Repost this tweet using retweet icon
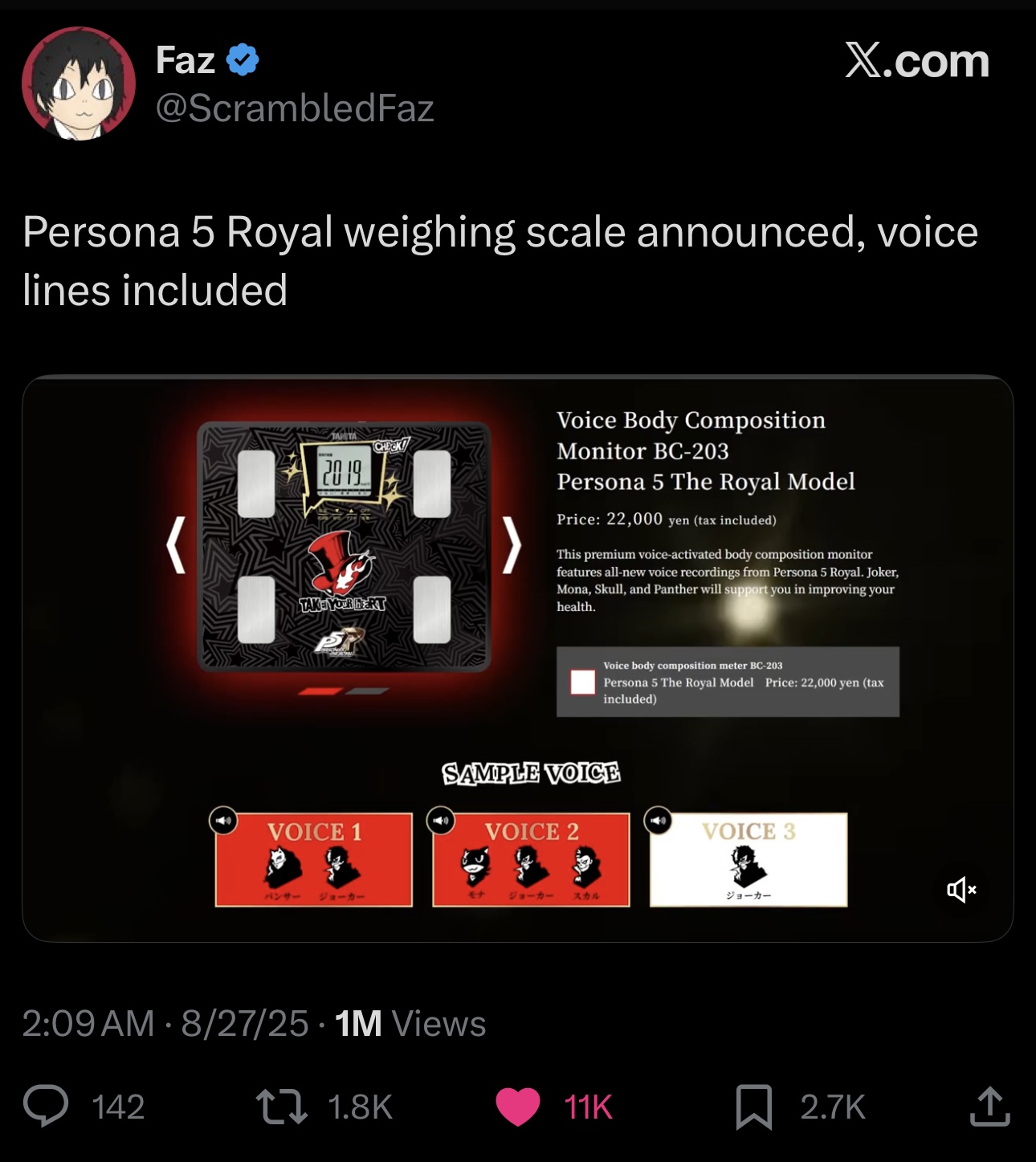This screenshot has width=1036, height=1162. click(281, 1106)
